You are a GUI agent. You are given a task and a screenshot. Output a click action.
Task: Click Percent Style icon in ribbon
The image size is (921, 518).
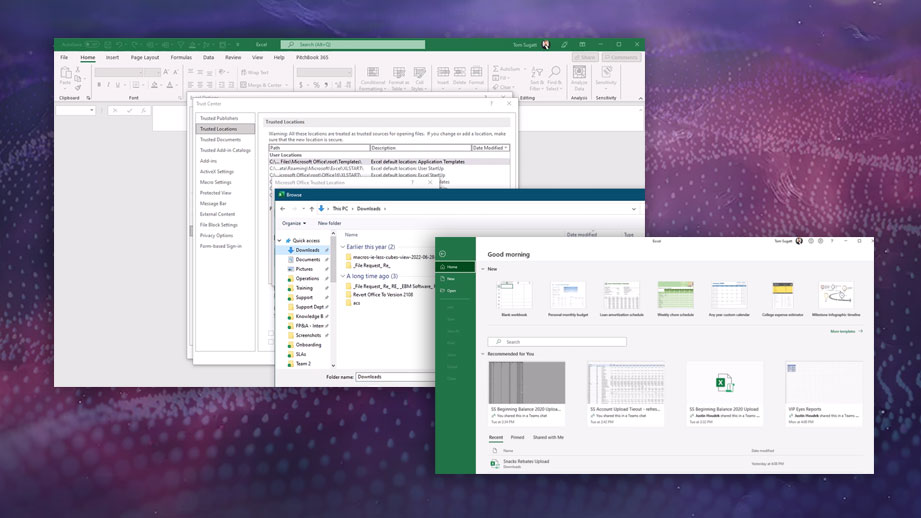(x=316, y=85)
